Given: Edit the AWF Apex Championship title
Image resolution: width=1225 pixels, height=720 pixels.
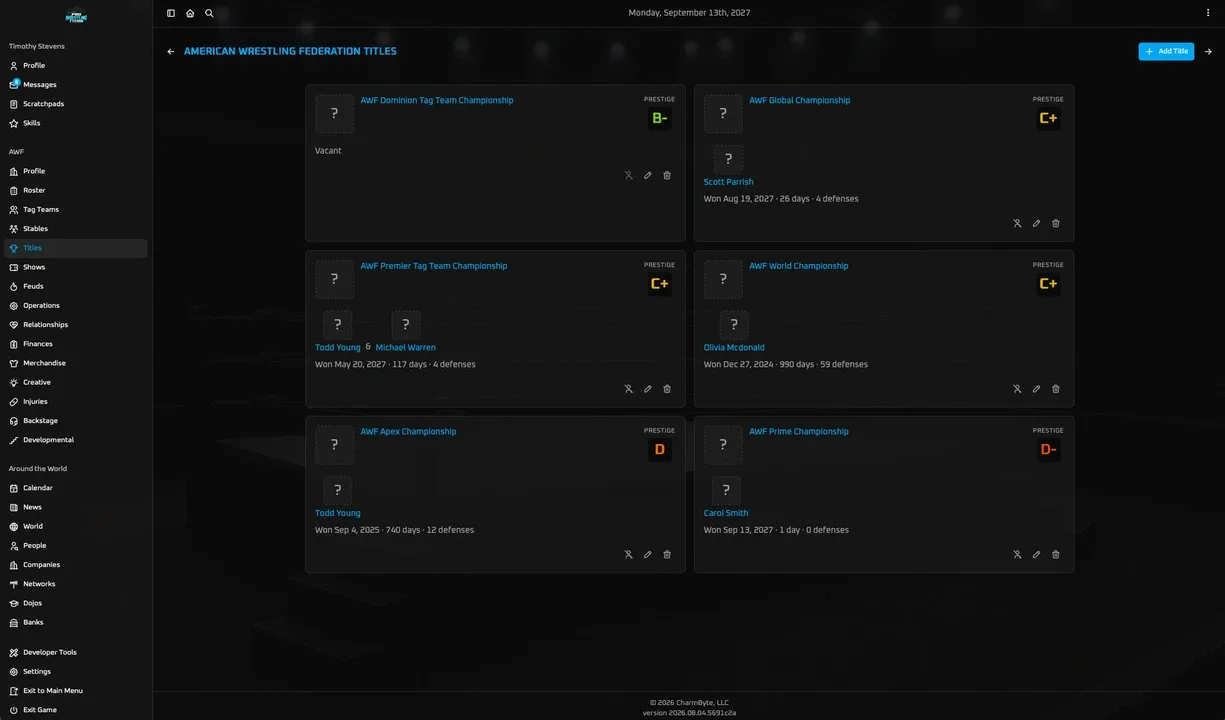Looking at the screenshot, I should coord(648,554).
